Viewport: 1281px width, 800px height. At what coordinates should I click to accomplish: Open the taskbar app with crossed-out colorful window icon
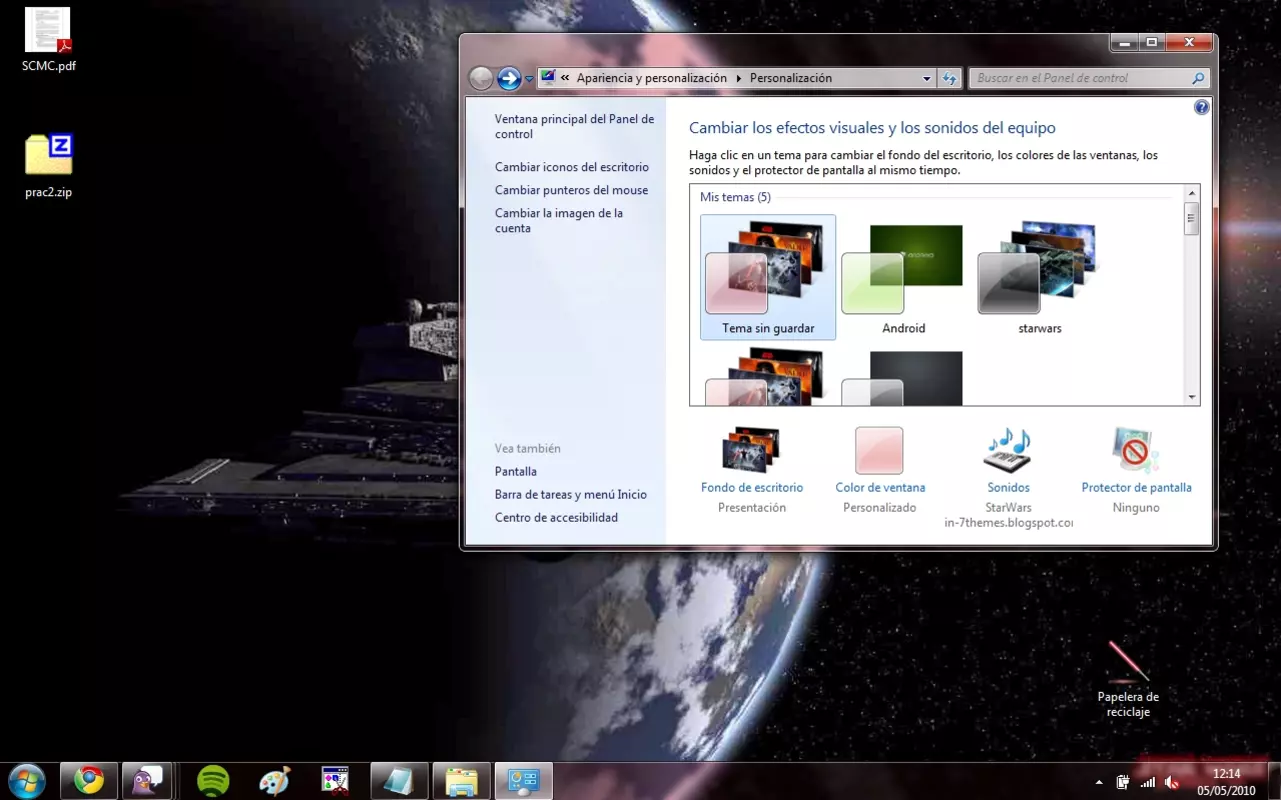point(335,781)
